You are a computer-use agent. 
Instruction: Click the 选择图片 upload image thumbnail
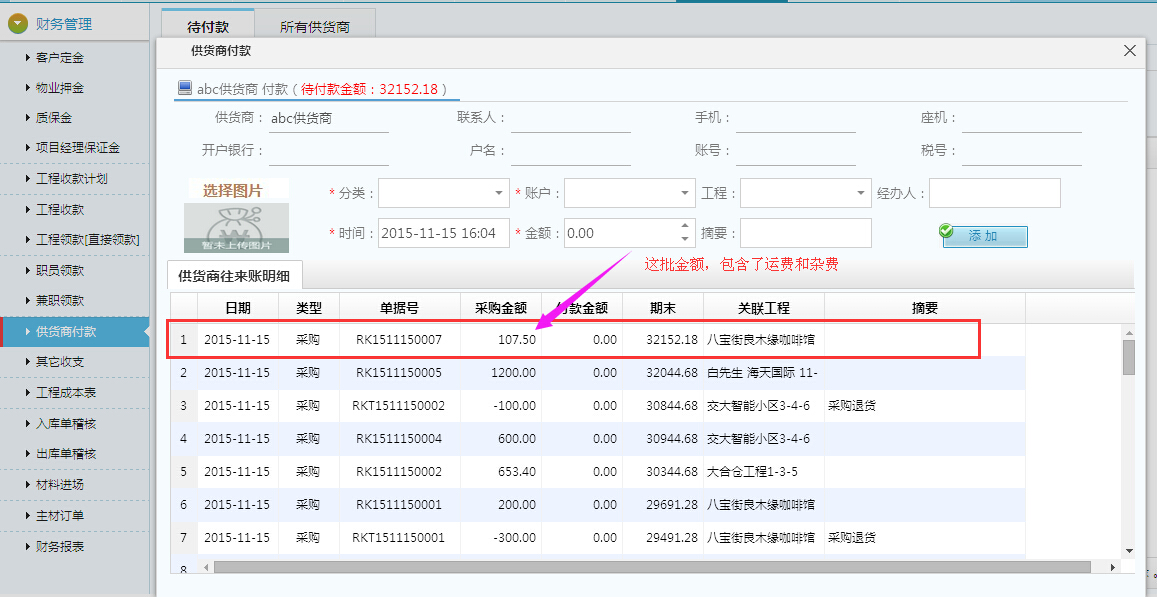point(236,215)
